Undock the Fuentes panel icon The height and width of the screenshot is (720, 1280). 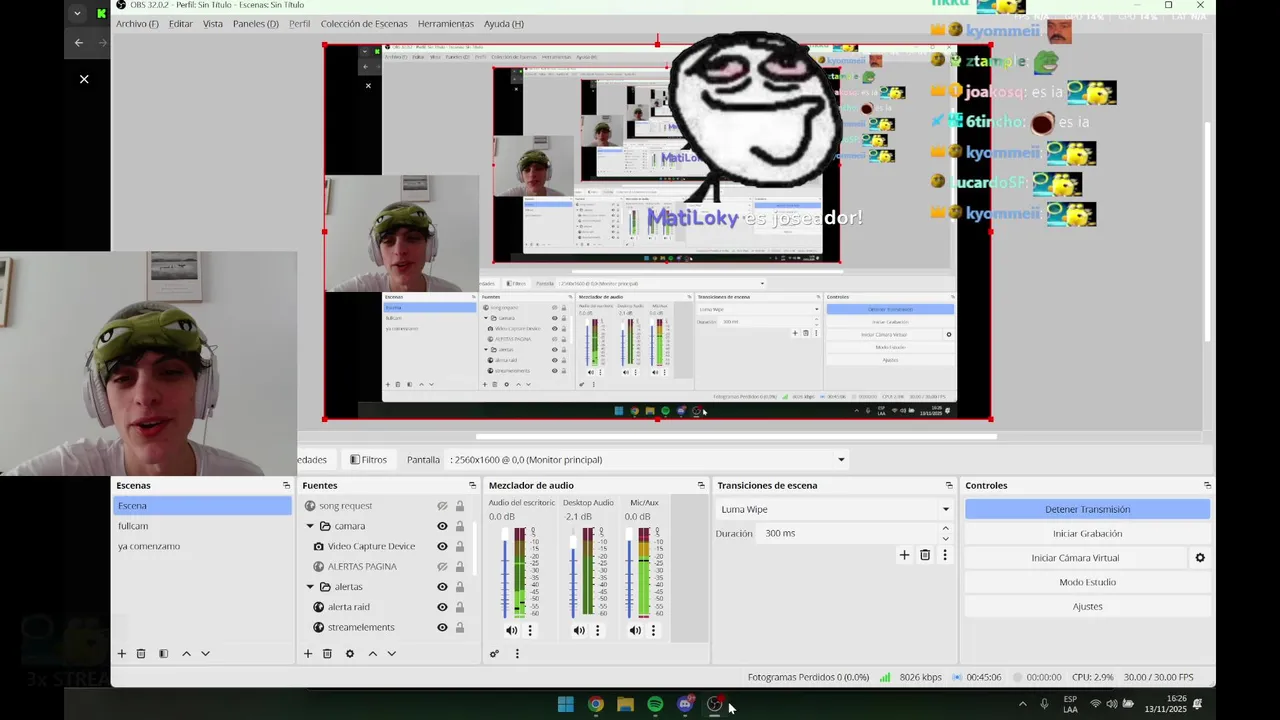(x=473, y=486)
